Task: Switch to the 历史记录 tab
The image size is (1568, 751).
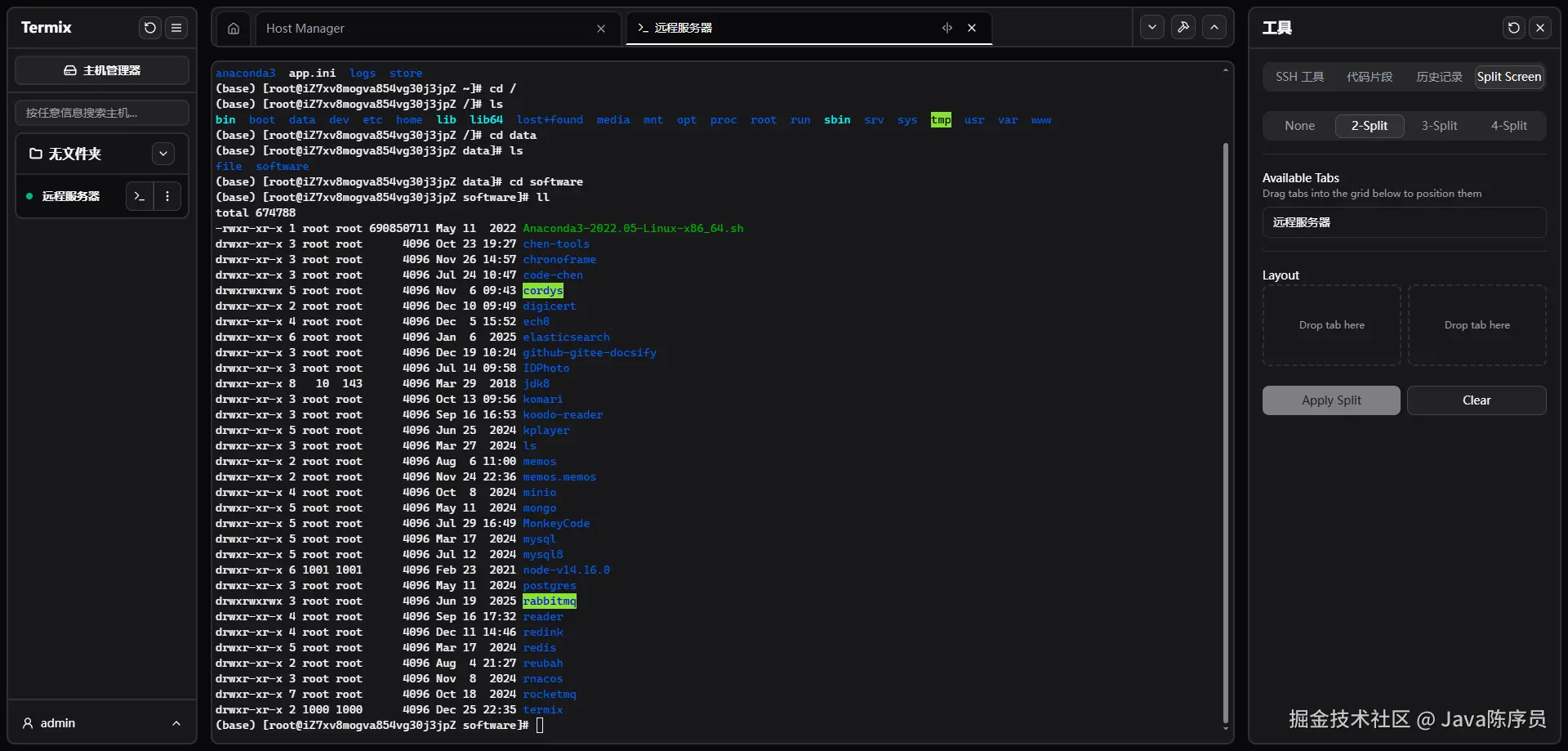Action: click(x=1439, y=77)
